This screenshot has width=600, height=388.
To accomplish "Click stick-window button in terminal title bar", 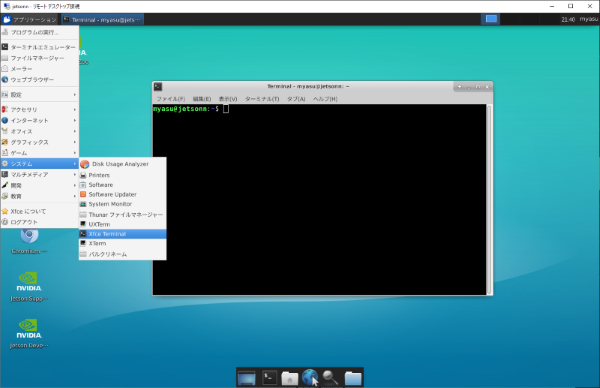I will point(460,87).
